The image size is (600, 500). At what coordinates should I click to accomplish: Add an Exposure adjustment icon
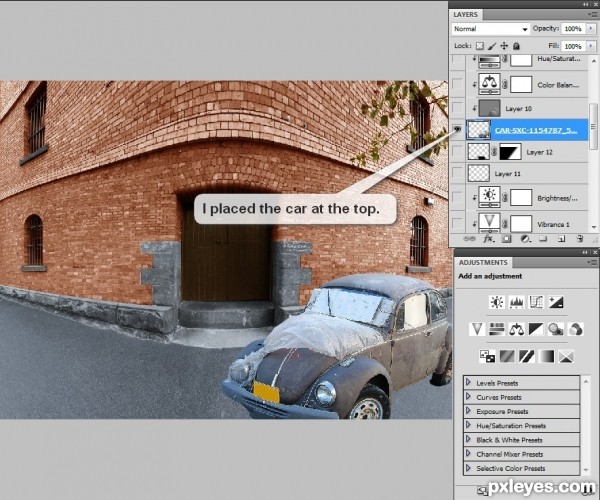[x=556, y=302]
